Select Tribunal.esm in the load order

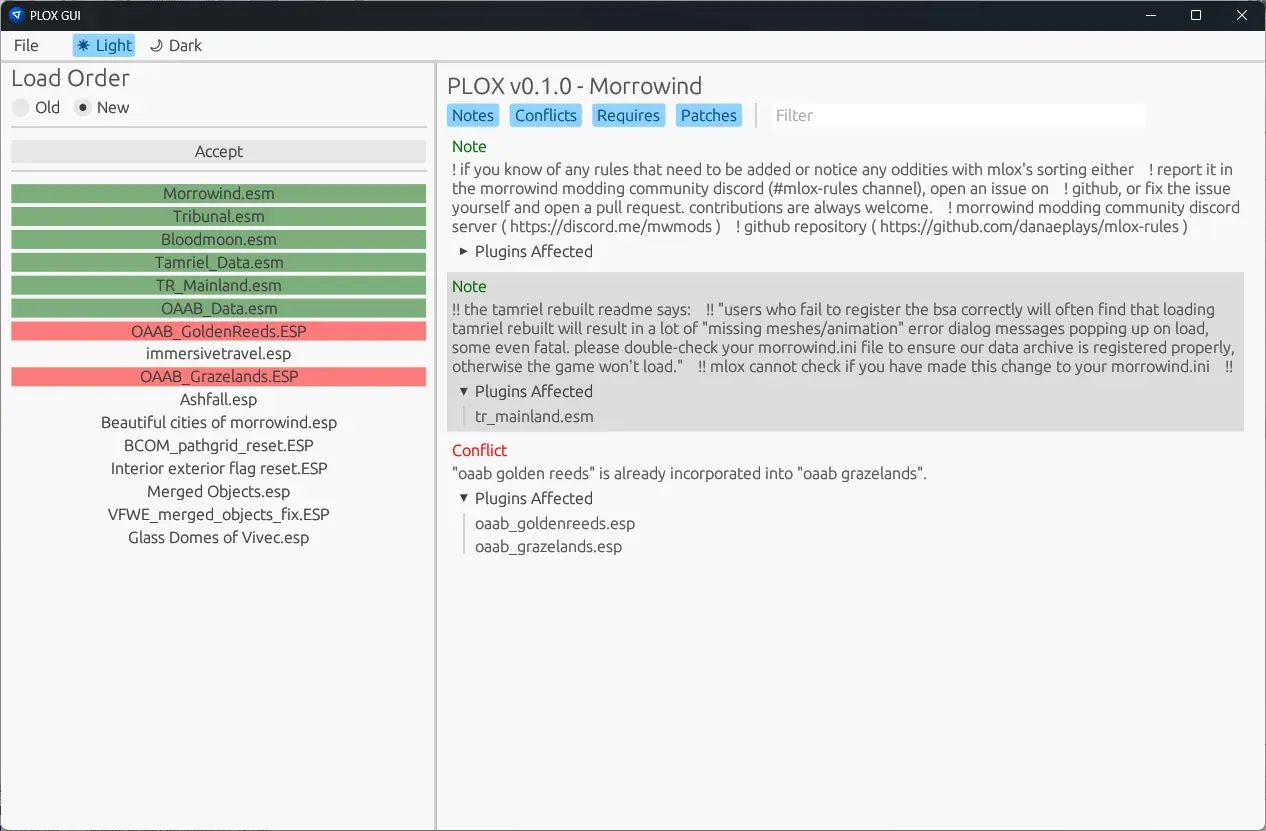219,216
